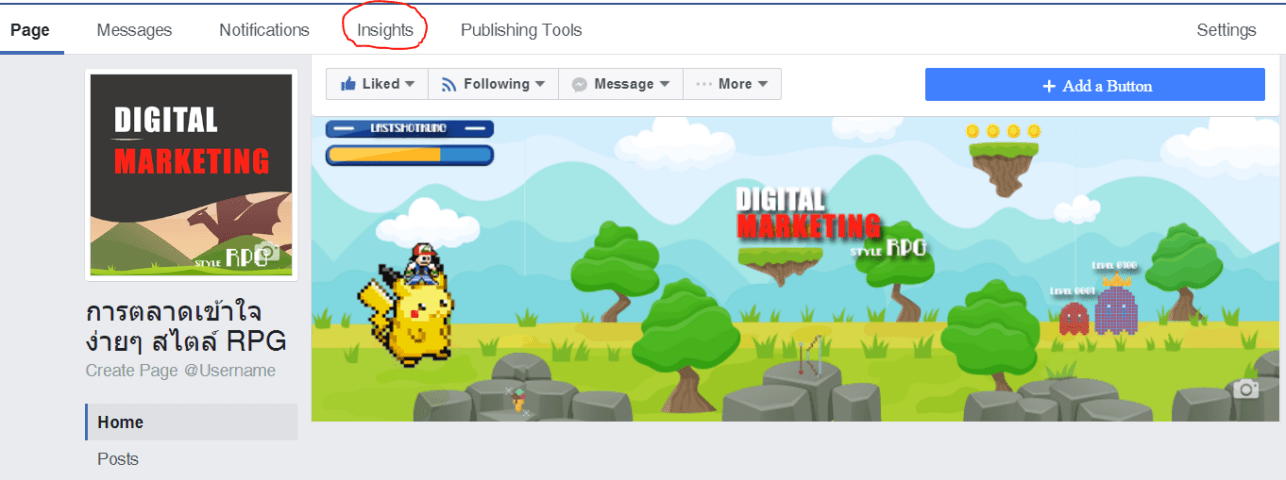1286x480 pixels.
Task: Click the RSS feed icon on Following
Action: click(x=448, y=85)
